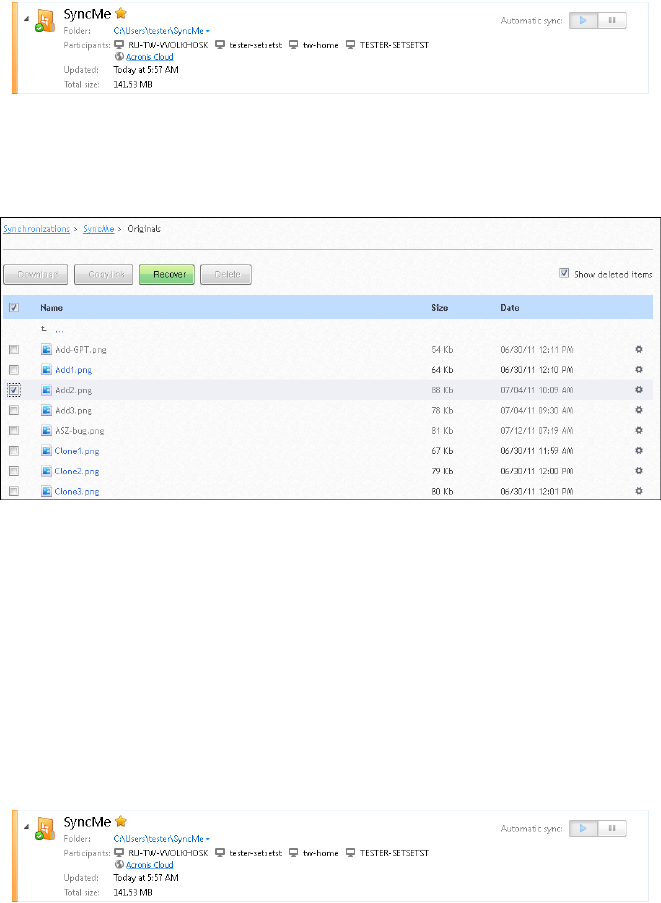The width and height of the screenshot is (661, 903).
Task: Tick the checkbox for ASZ-bug.png
Action: coord(14,430)
